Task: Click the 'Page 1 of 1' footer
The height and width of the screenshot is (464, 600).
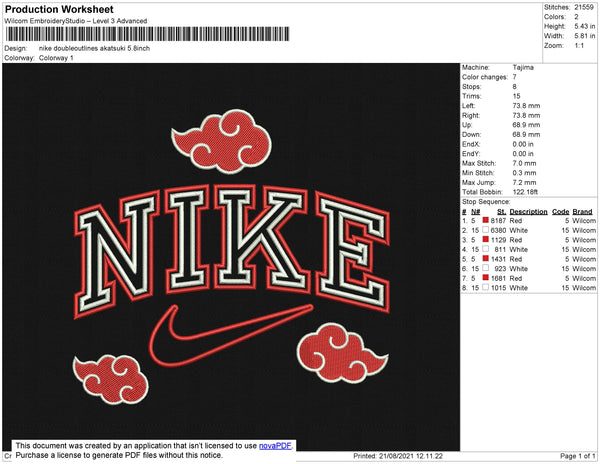Action: [x=577, y=456]
